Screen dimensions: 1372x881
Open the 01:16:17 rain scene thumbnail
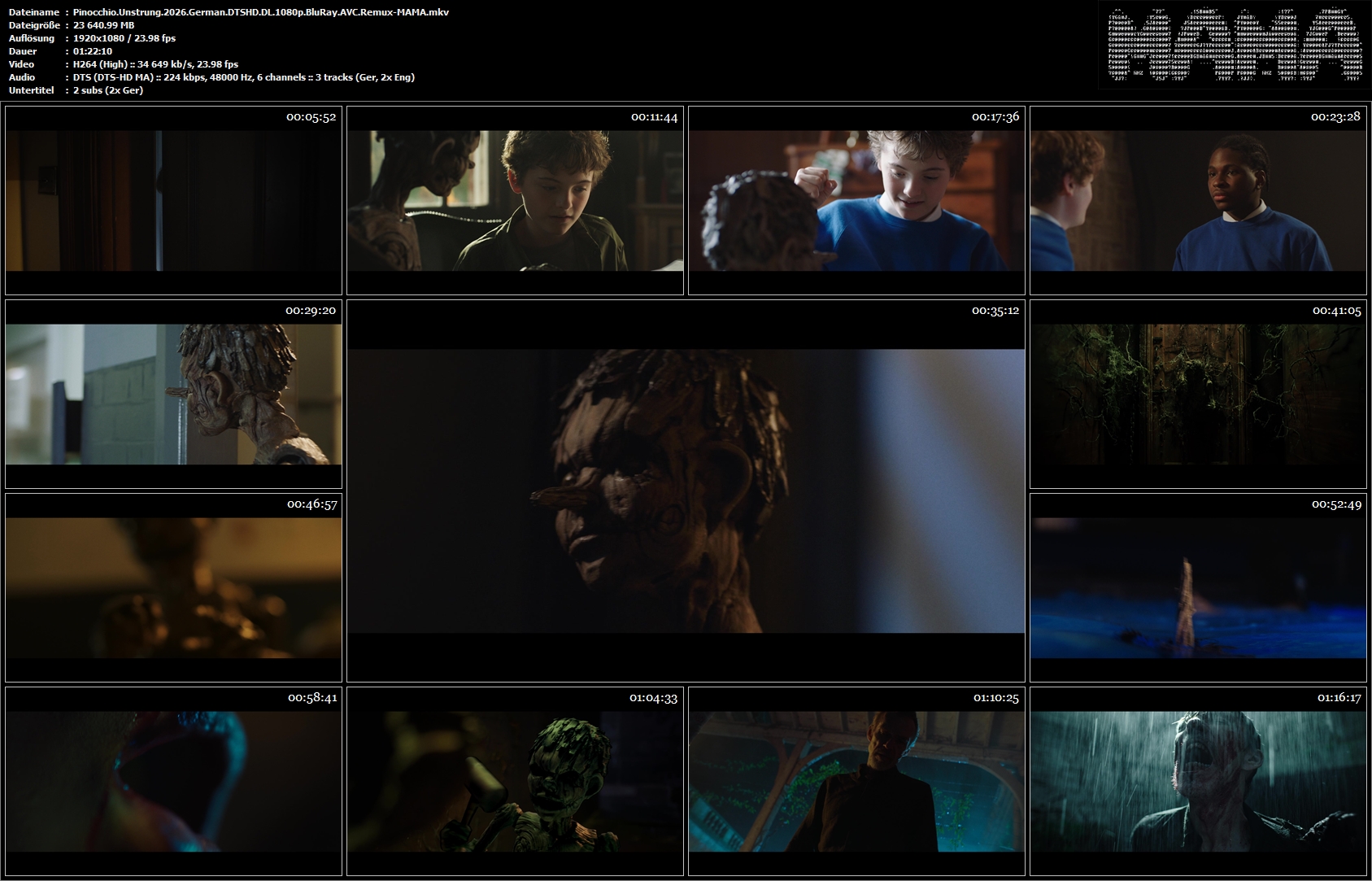1198,781
